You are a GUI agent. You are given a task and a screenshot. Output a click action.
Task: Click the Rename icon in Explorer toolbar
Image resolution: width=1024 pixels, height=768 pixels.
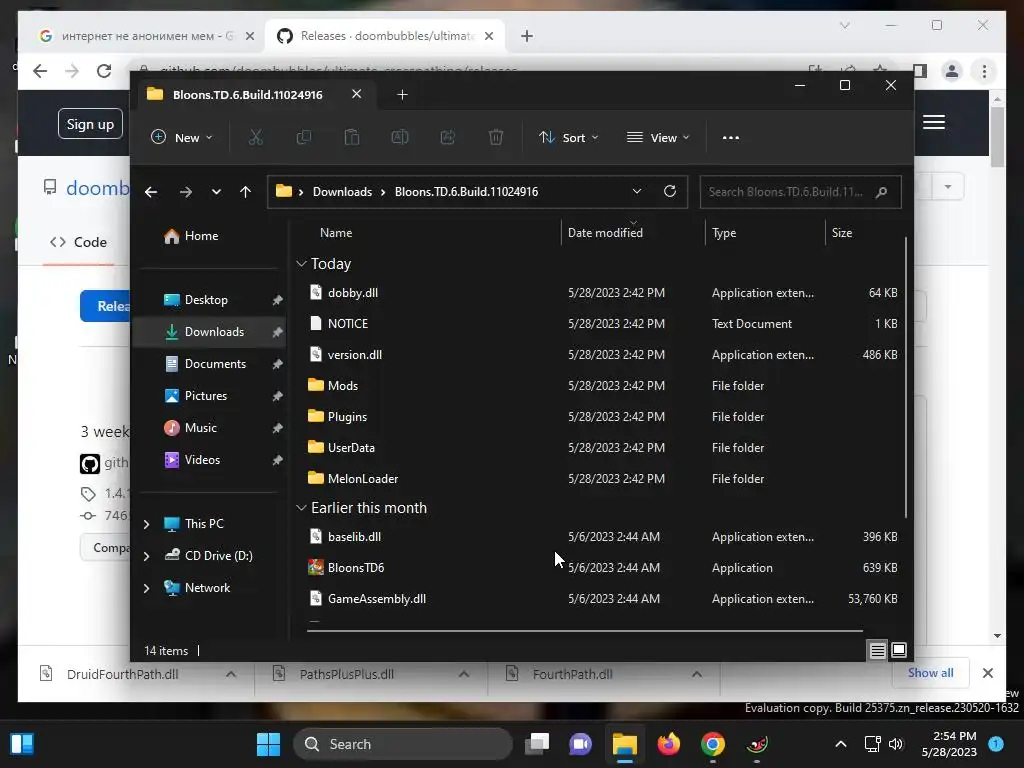click(400, 137)
